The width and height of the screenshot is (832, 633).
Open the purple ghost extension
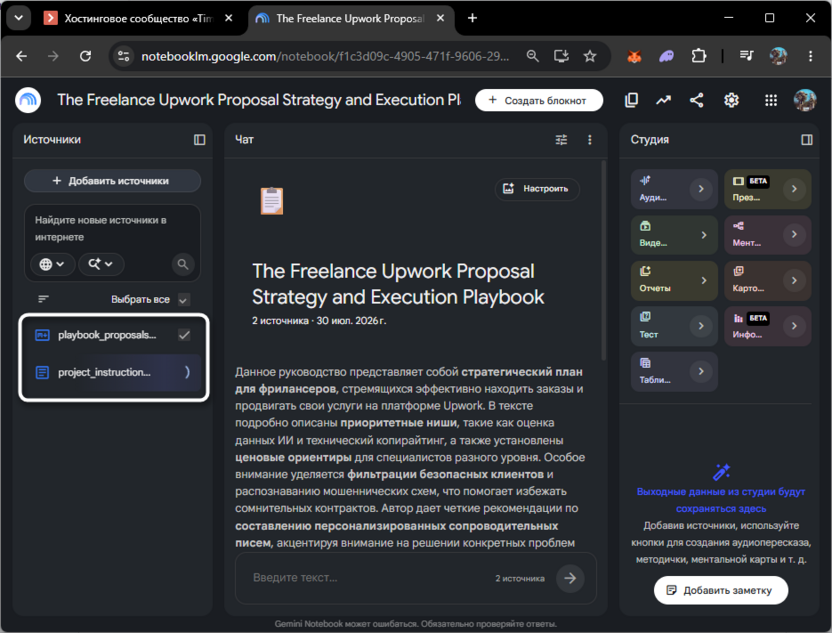pyautogui.click(x=666, y=56)
